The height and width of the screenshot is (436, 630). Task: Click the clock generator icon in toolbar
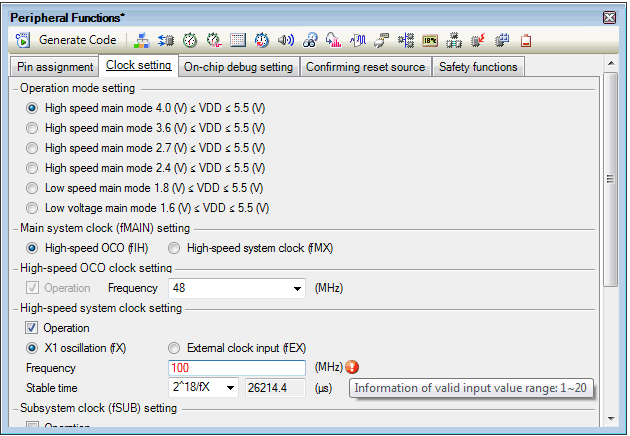pyautogui.click(x=141, y=41)
